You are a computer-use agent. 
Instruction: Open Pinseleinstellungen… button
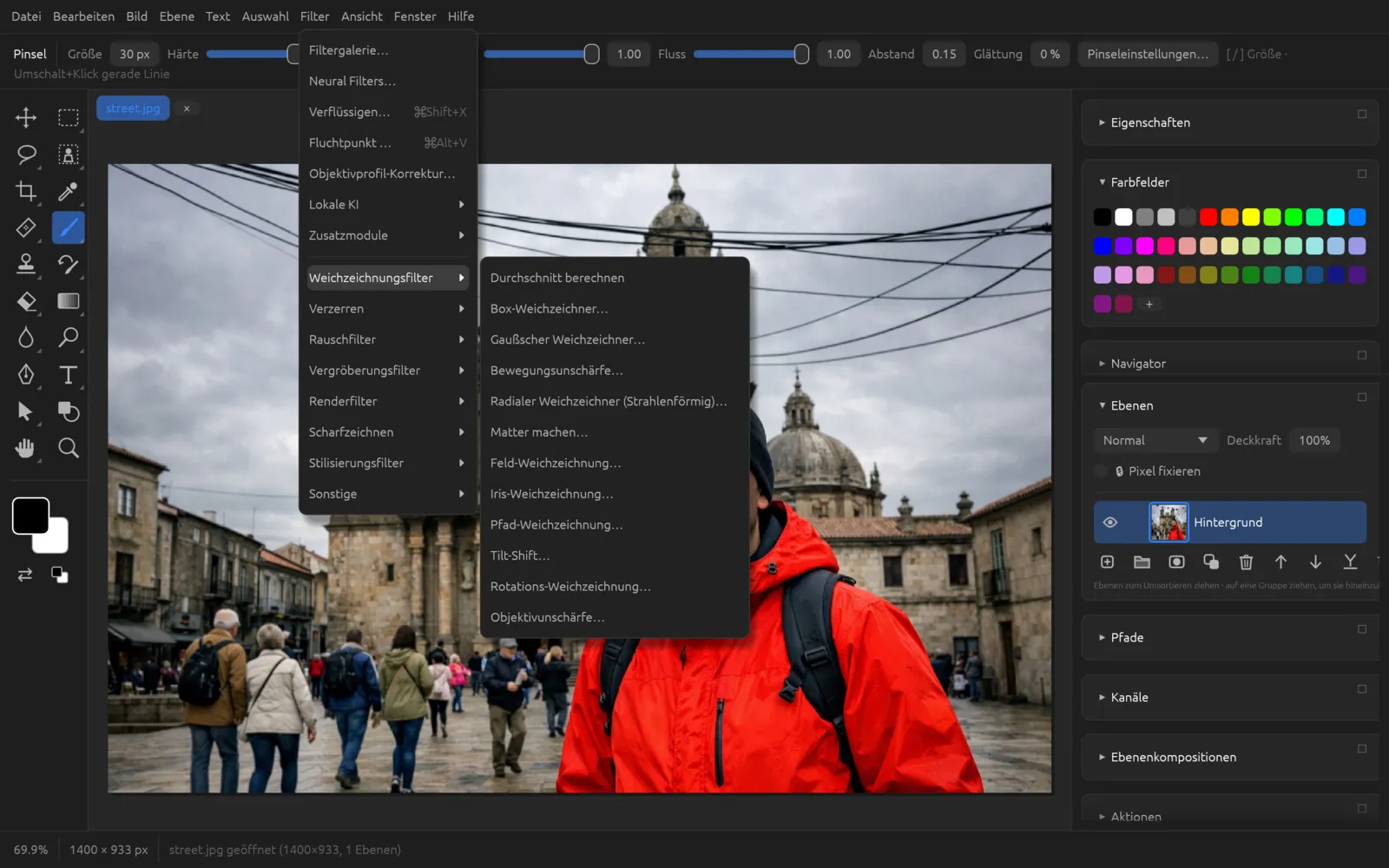coord(1147,54)
